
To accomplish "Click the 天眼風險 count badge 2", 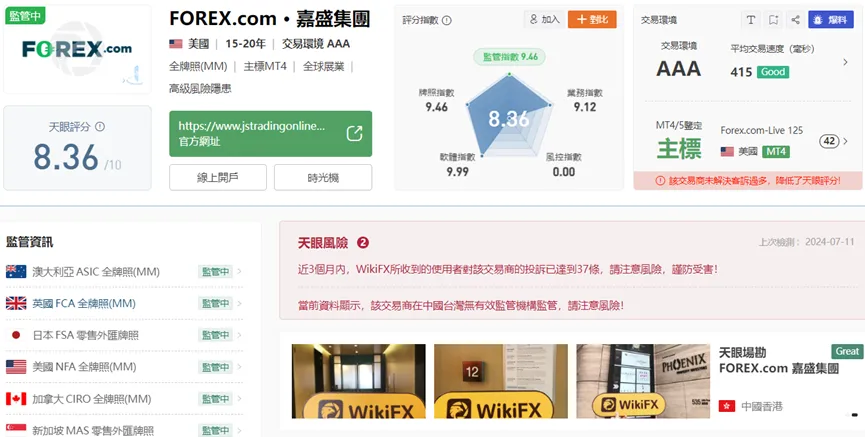I will [x=362, y=243].
